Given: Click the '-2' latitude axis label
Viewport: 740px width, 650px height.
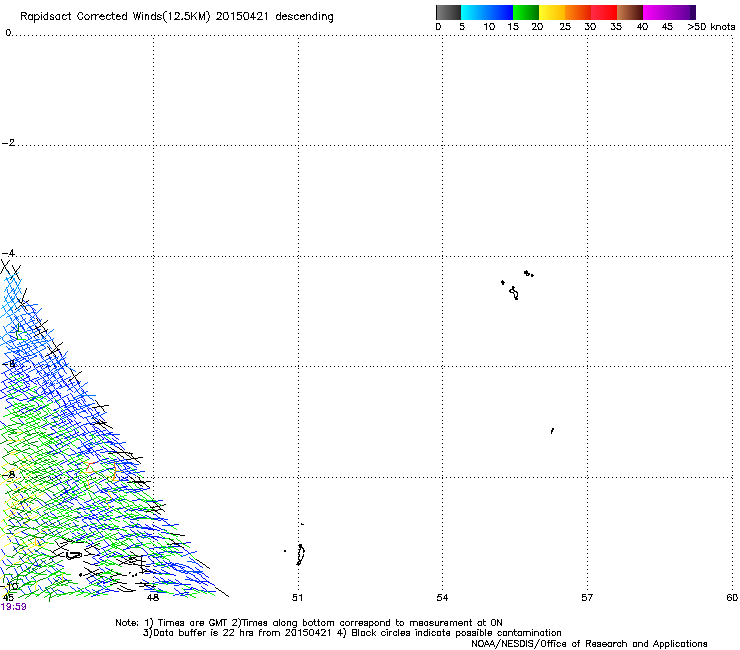Looking at the screenshot, I should point(8,143).
